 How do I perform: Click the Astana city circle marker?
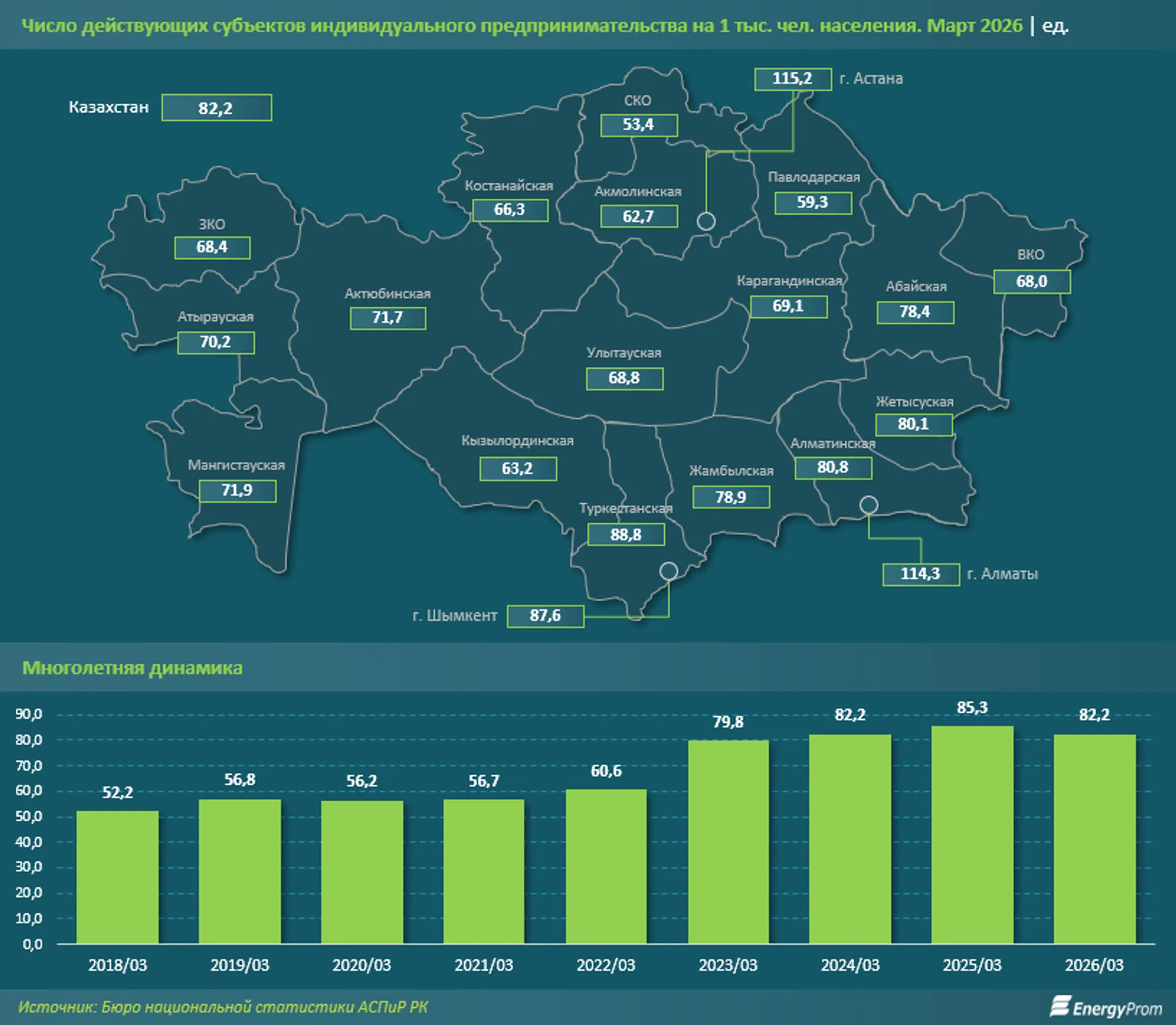[x=706, y=221]
